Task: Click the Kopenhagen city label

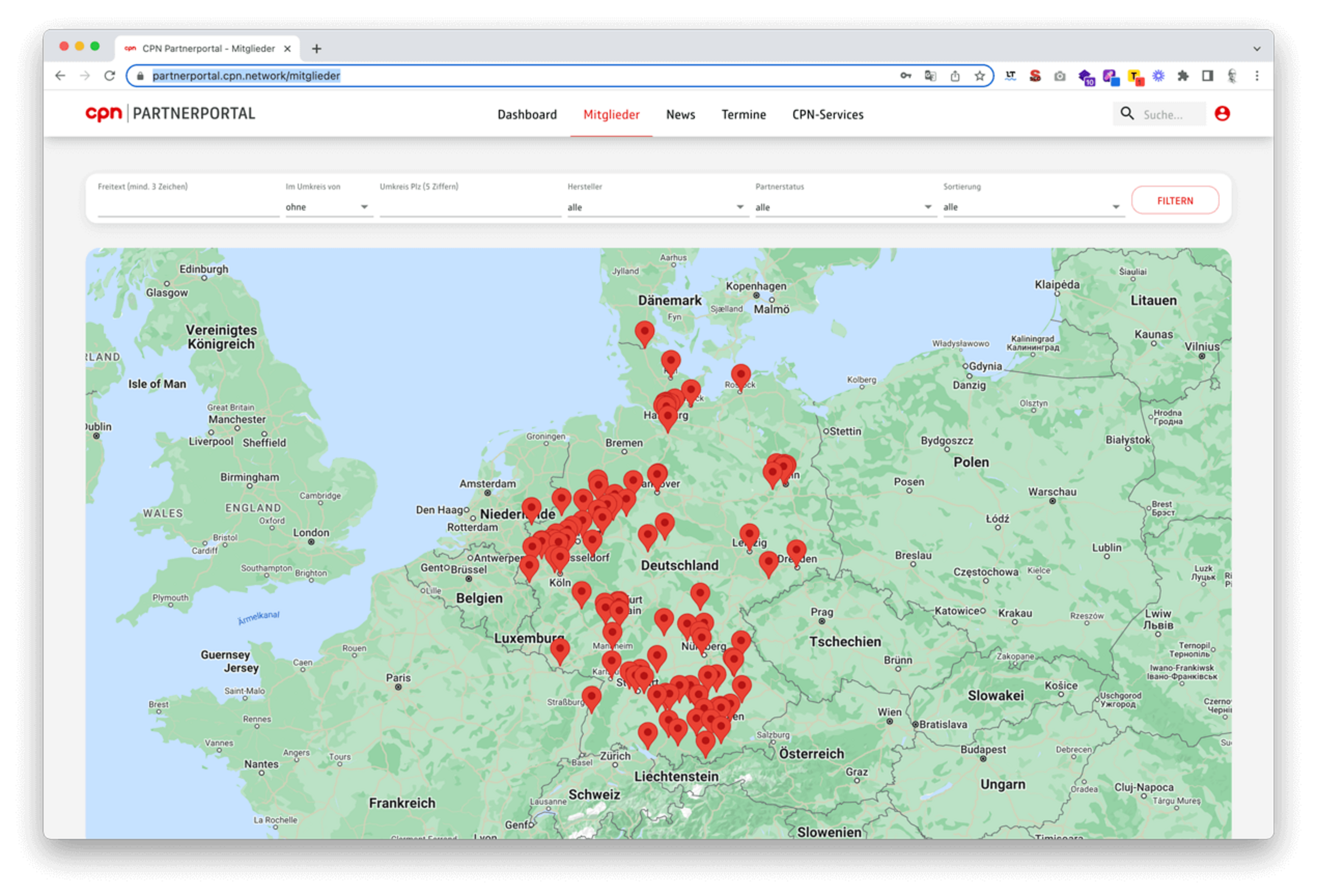Action: (x=755, y=286)
